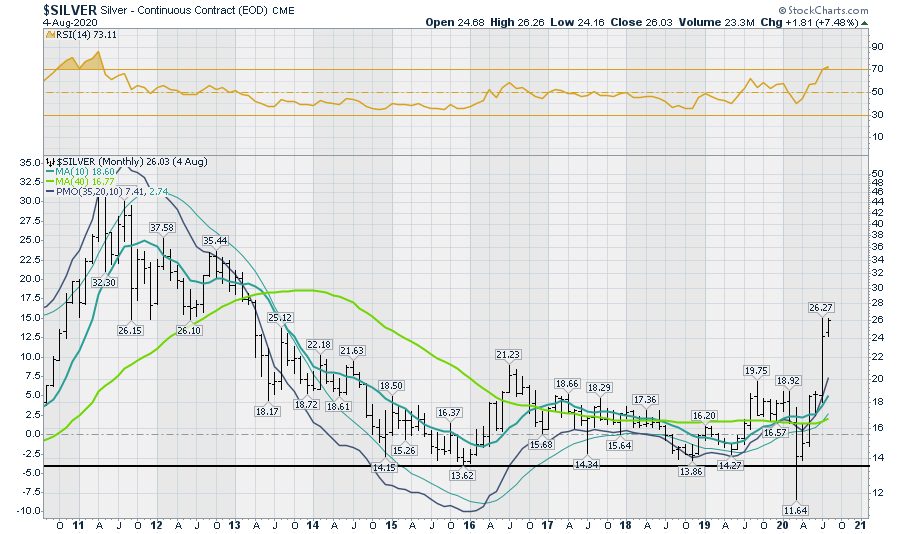Click the MA(10) teal legend line marker
The height and width of the screenshot is (534, 900).
(51, 172)
